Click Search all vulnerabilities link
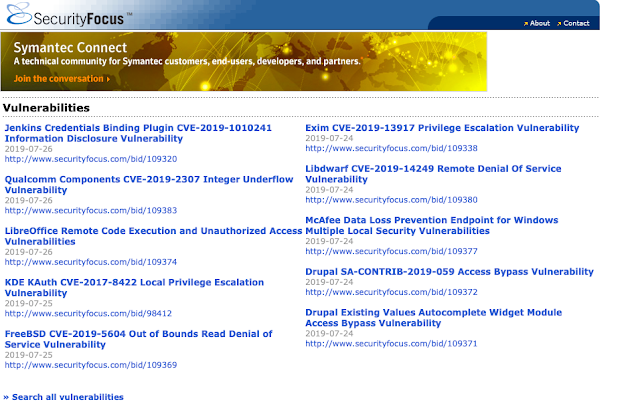 coord(63,397)
